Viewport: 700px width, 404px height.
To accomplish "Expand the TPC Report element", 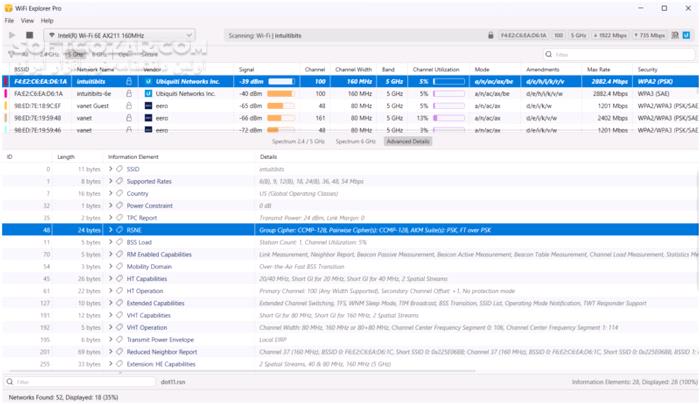I will pos(110,218).
